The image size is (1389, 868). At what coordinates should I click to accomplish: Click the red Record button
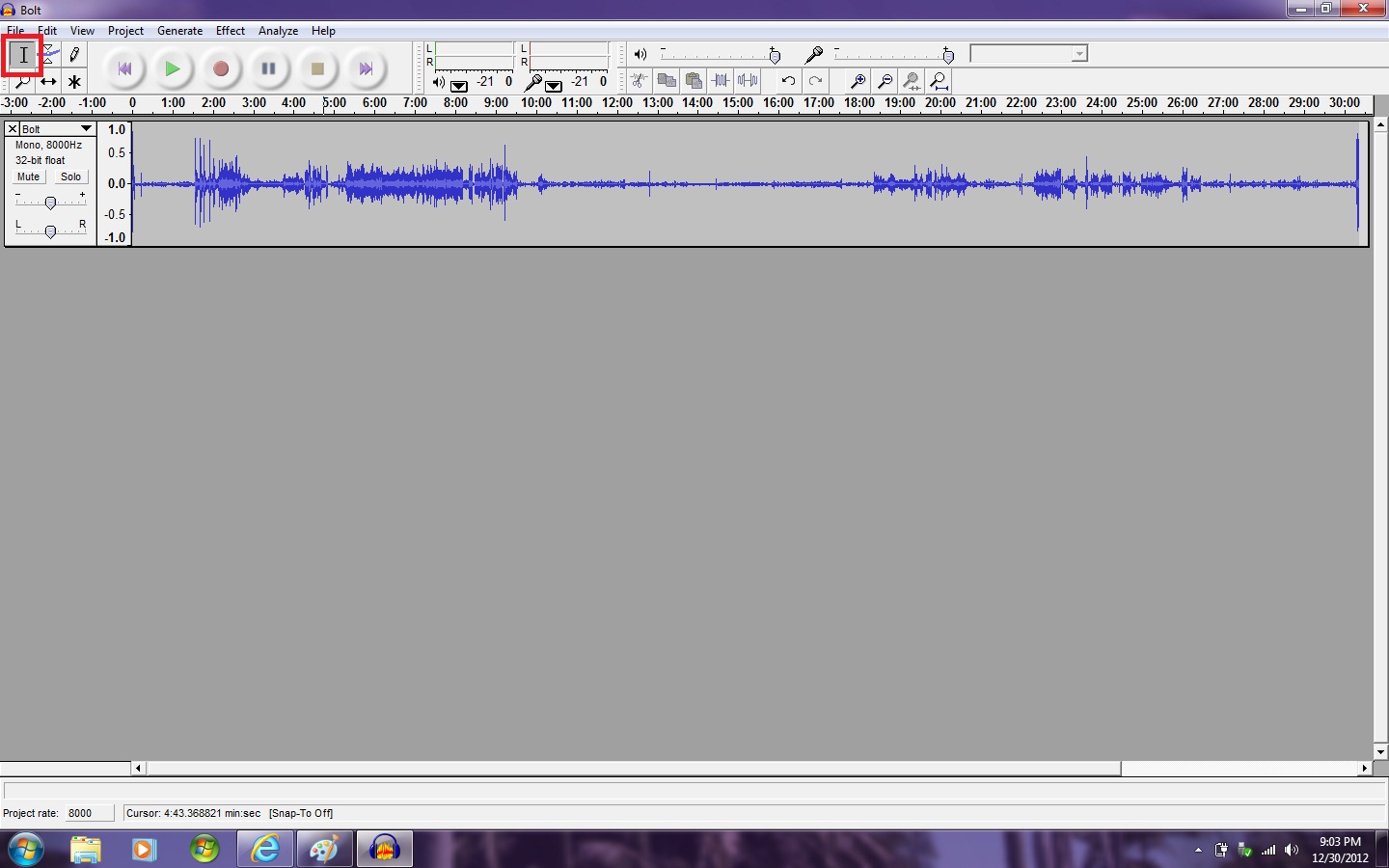click(221, 68)
